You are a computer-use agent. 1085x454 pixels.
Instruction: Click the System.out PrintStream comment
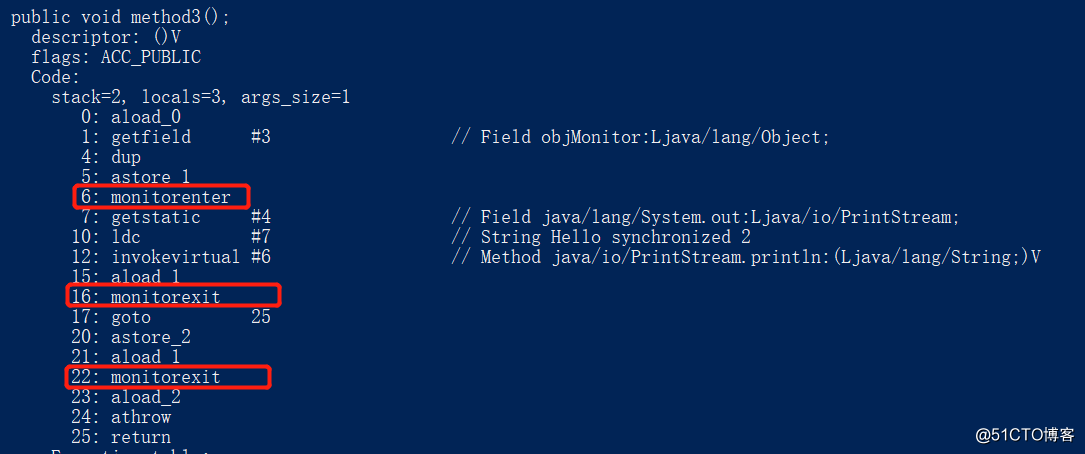pyautogui.click(x=705, y=217)
